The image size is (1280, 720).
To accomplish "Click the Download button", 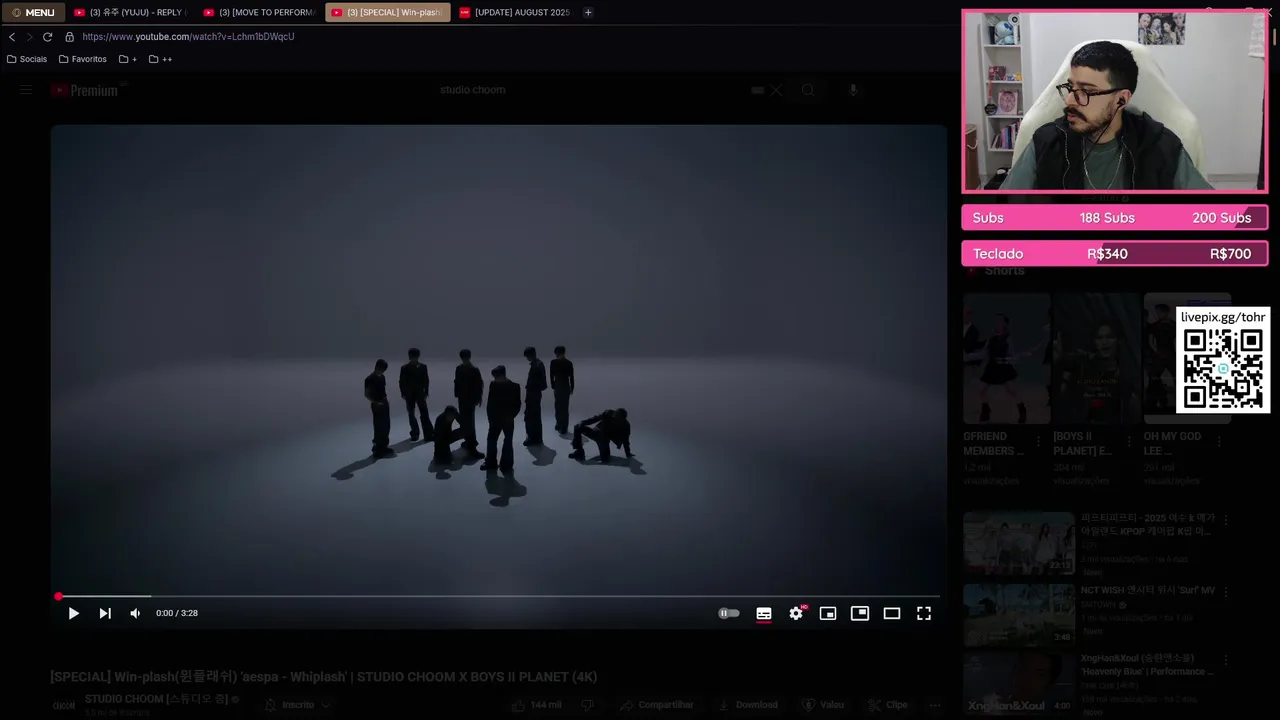I will click(x=747, y=705).
